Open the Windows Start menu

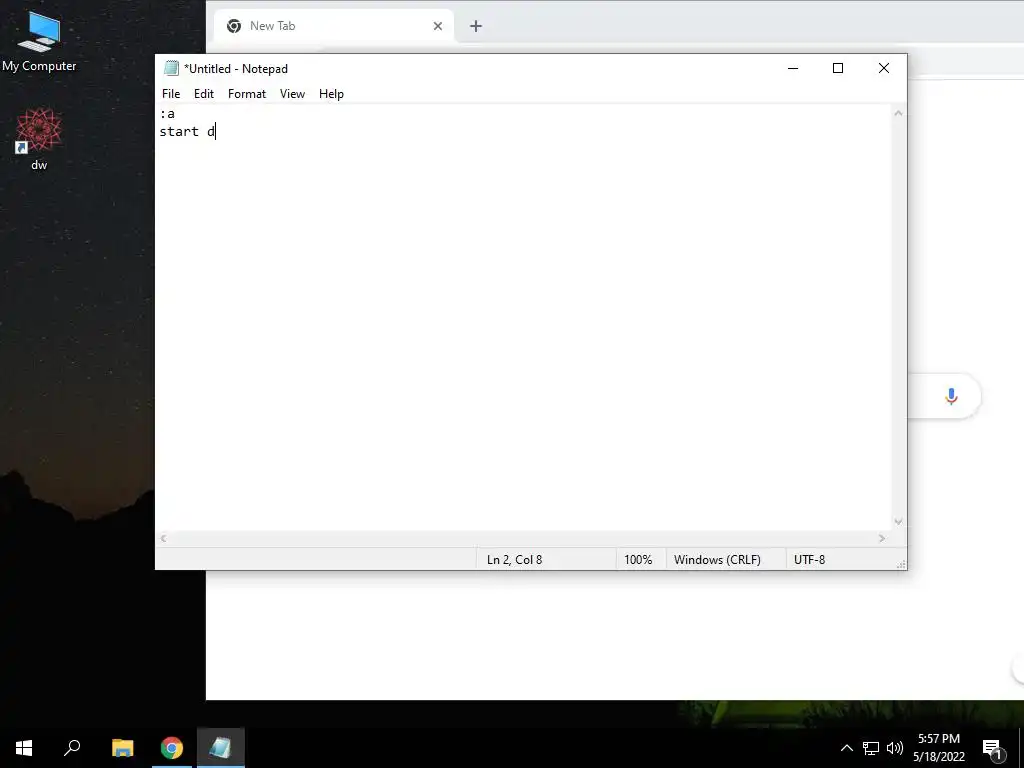(x=24, y=748)
